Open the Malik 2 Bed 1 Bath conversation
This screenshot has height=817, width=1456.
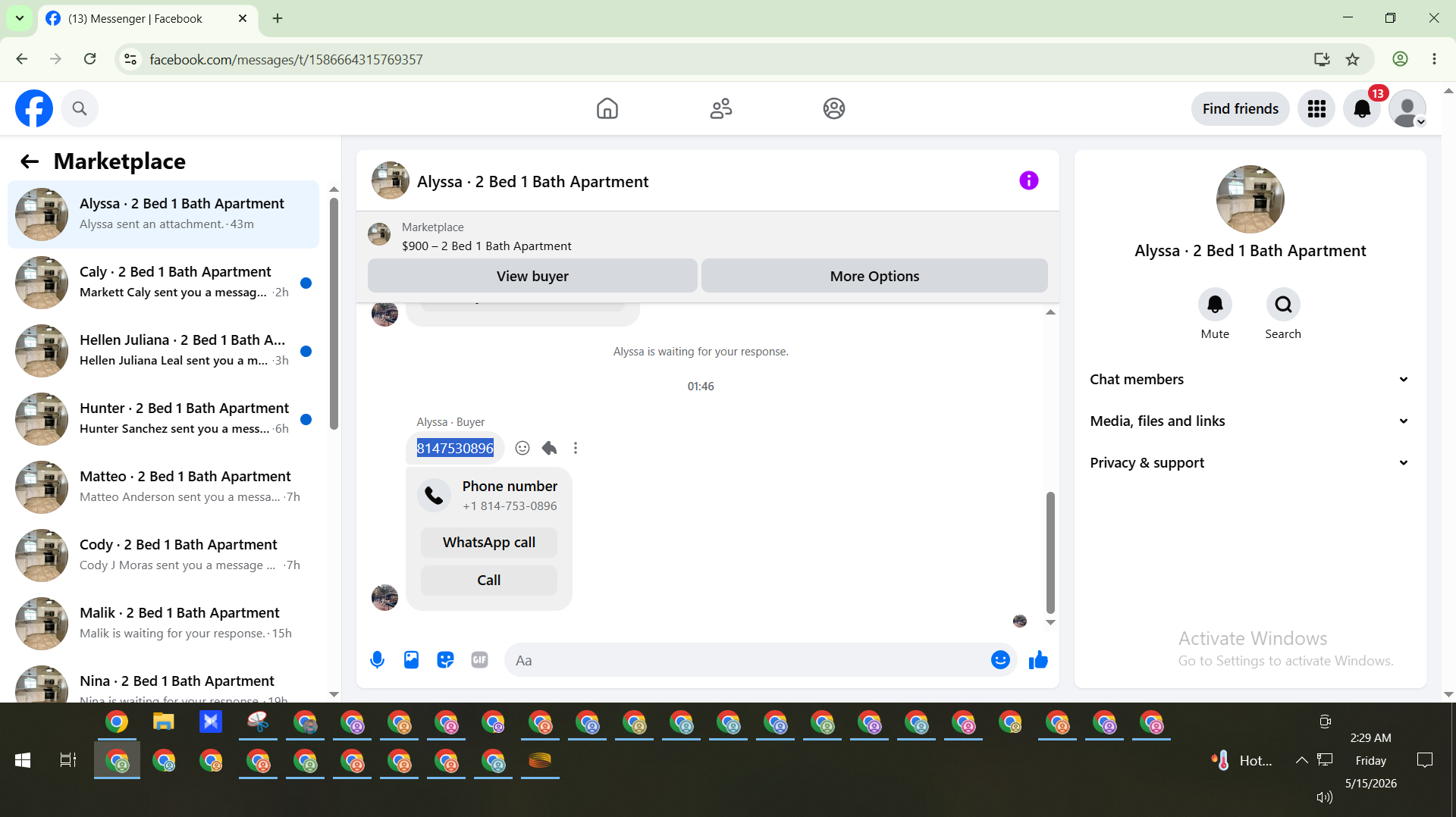[x=163, y=624]
